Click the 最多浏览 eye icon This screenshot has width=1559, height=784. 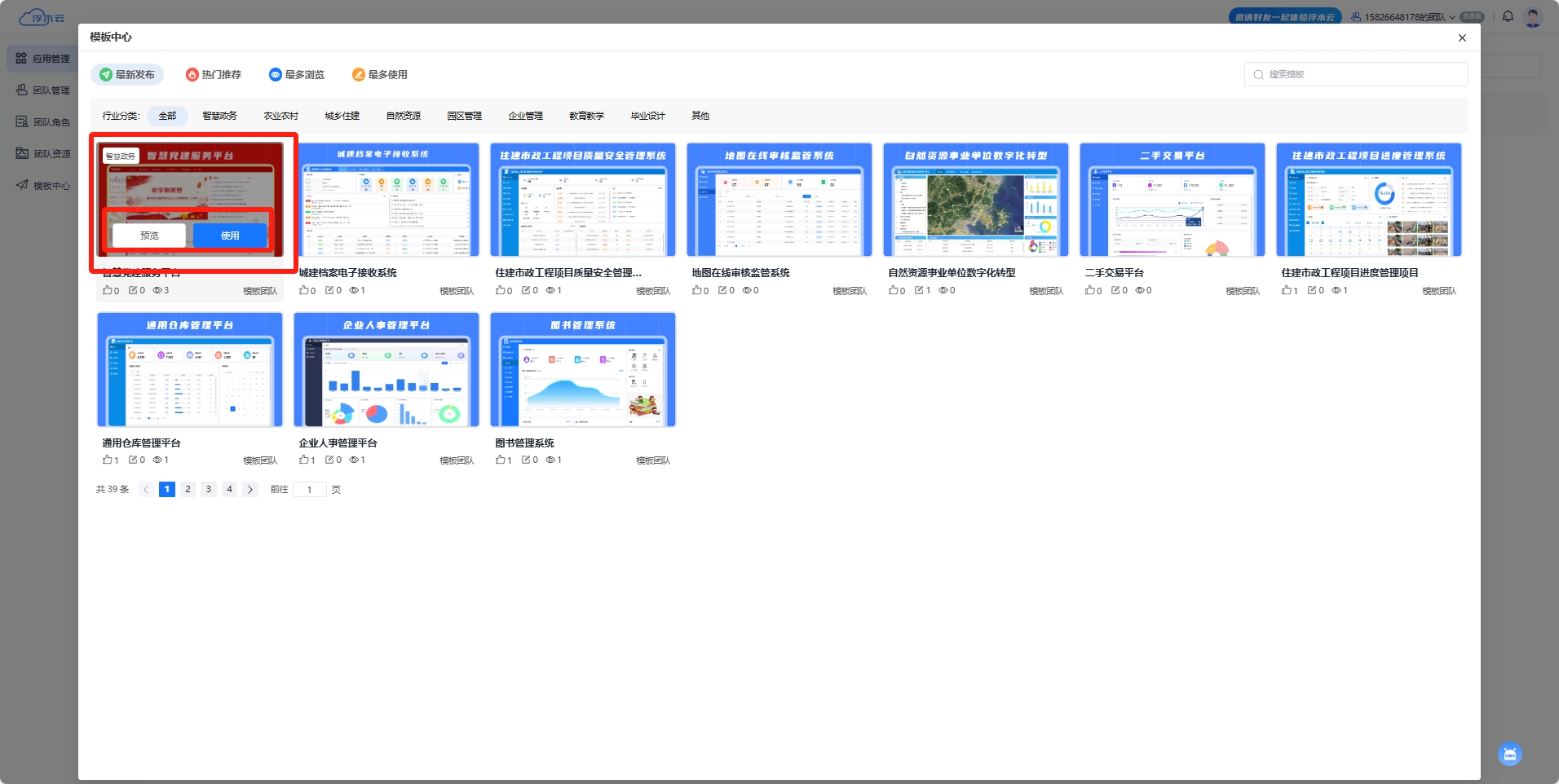pyautogui.click(x=276, y=75)
